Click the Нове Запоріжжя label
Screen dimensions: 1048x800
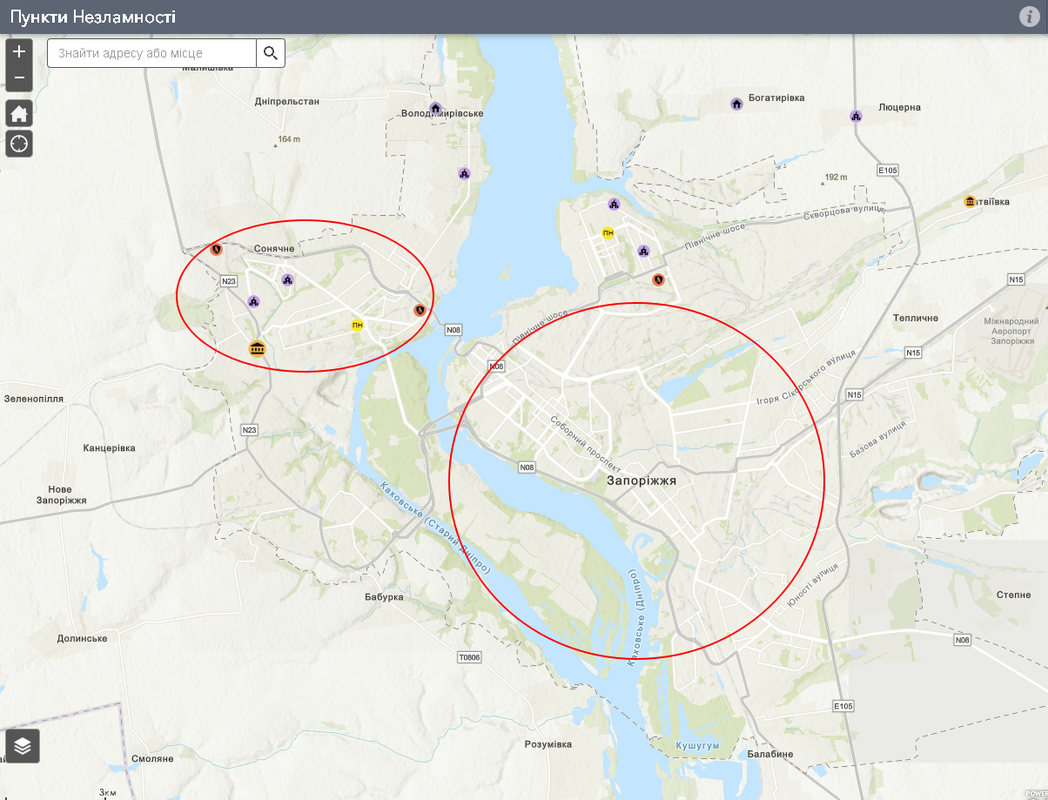coord(61,495)
